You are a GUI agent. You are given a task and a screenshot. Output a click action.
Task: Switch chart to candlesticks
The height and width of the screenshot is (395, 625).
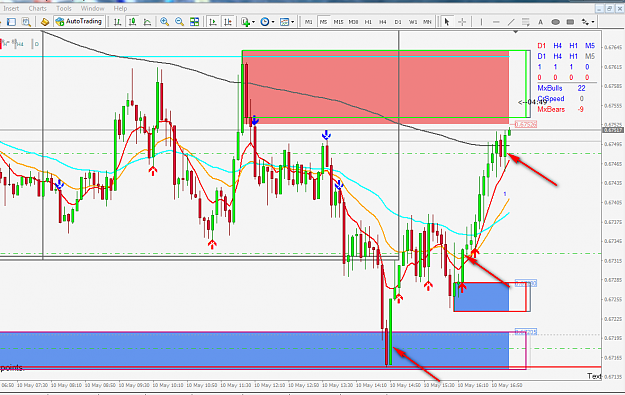click(x=132, y=22)
